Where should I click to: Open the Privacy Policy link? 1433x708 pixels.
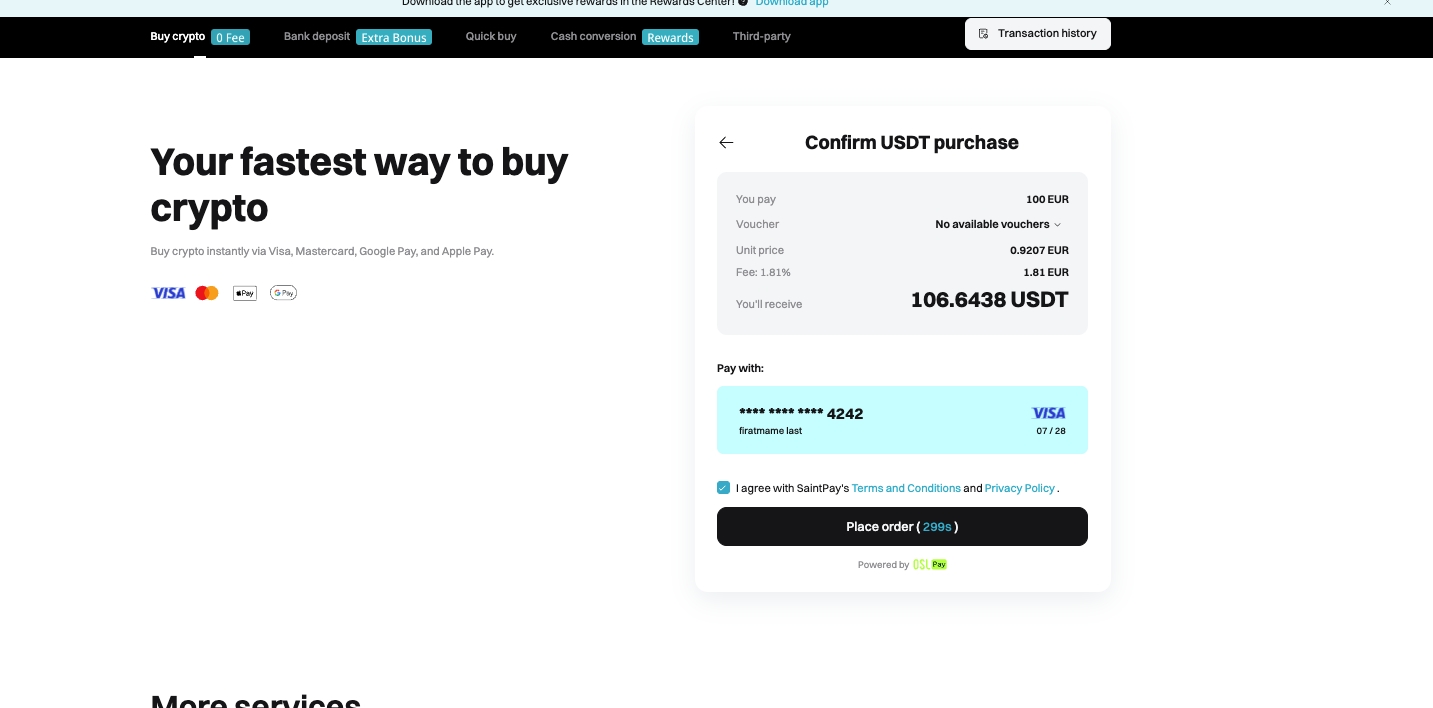point(1020,488)
